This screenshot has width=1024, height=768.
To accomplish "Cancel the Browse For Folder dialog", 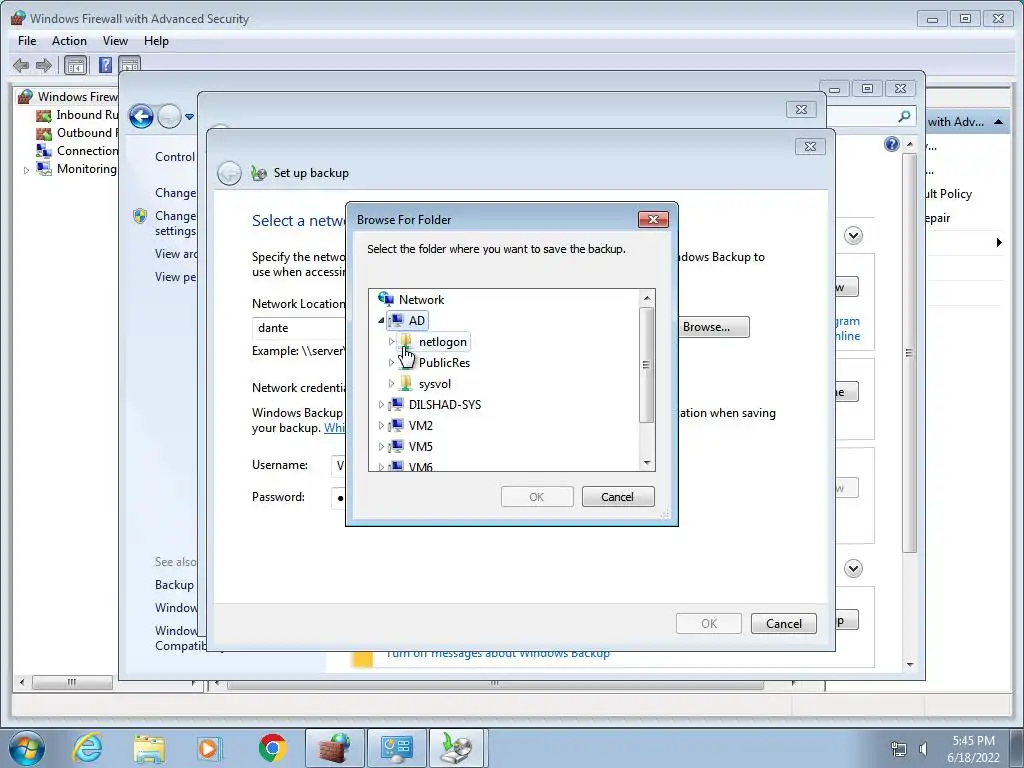I will tap(617, 496).
